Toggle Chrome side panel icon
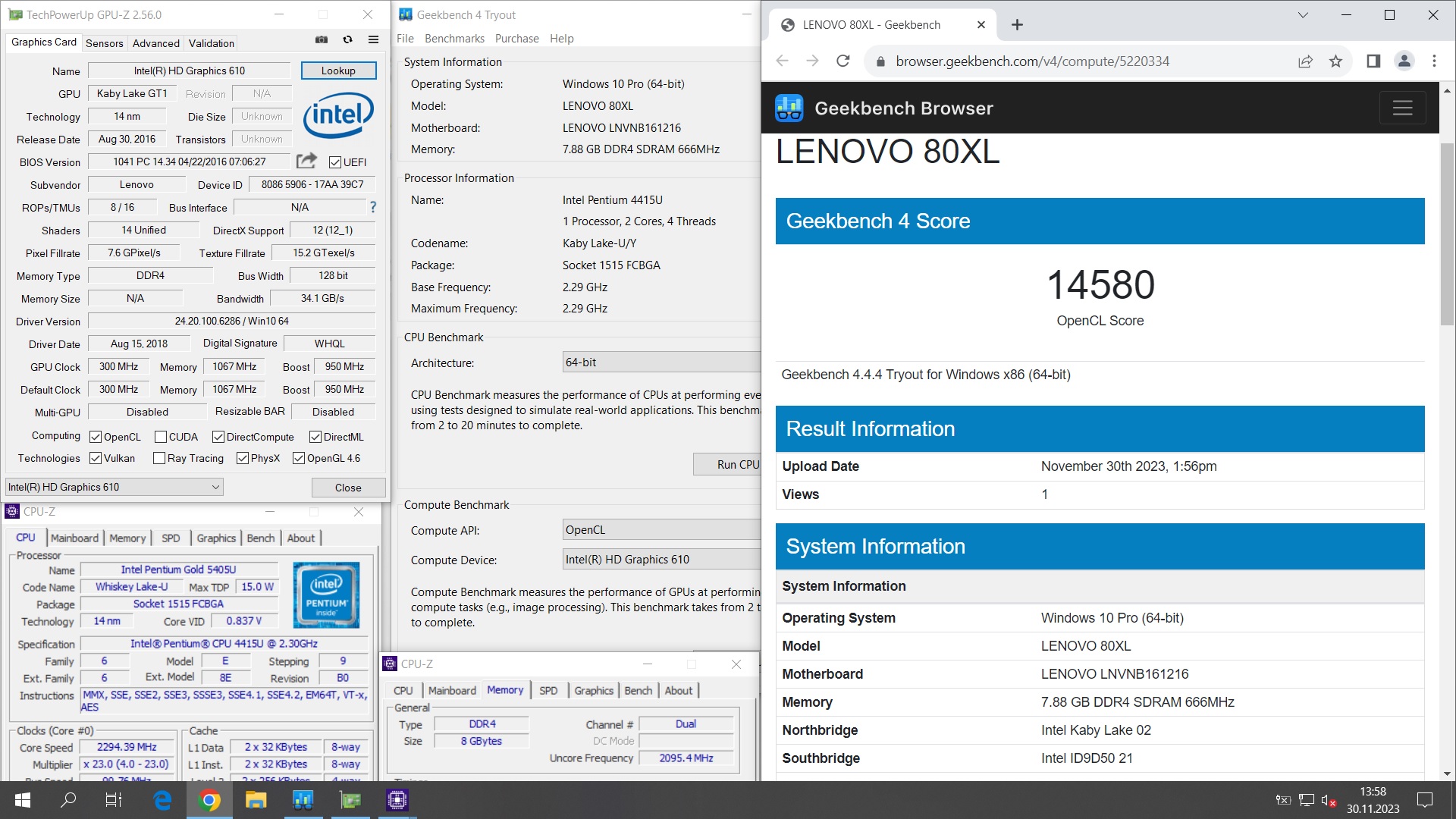The width and height of the screenshot is (1456, 819). [1373, 61]
